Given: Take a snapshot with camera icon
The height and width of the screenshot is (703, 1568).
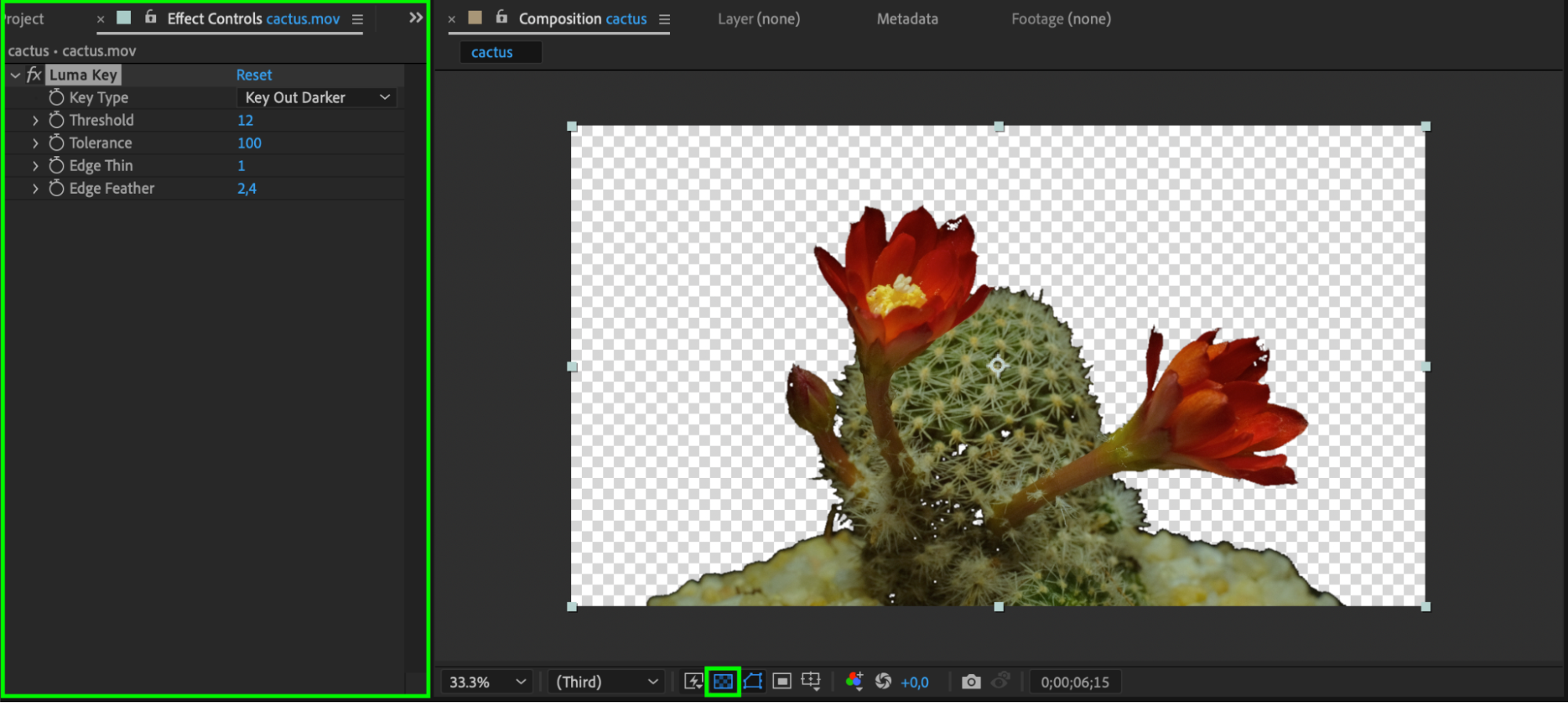Looking at the screenshot, I should click(971, 681).
